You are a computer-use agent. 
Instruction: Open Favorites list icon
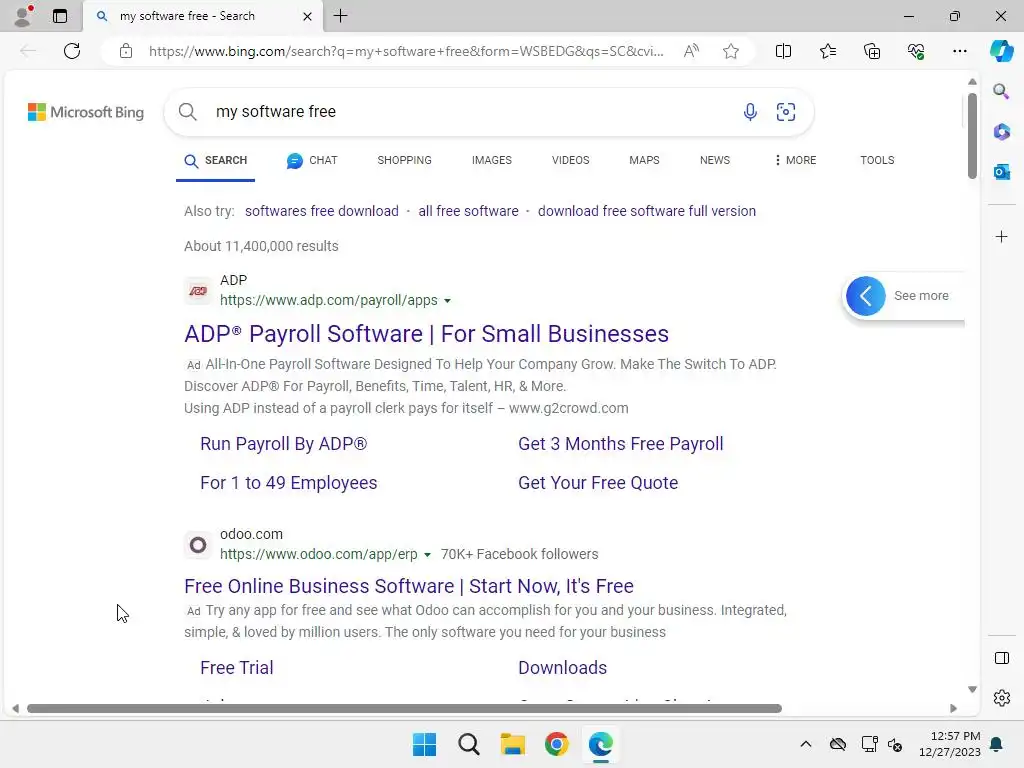tap(827, 51)
